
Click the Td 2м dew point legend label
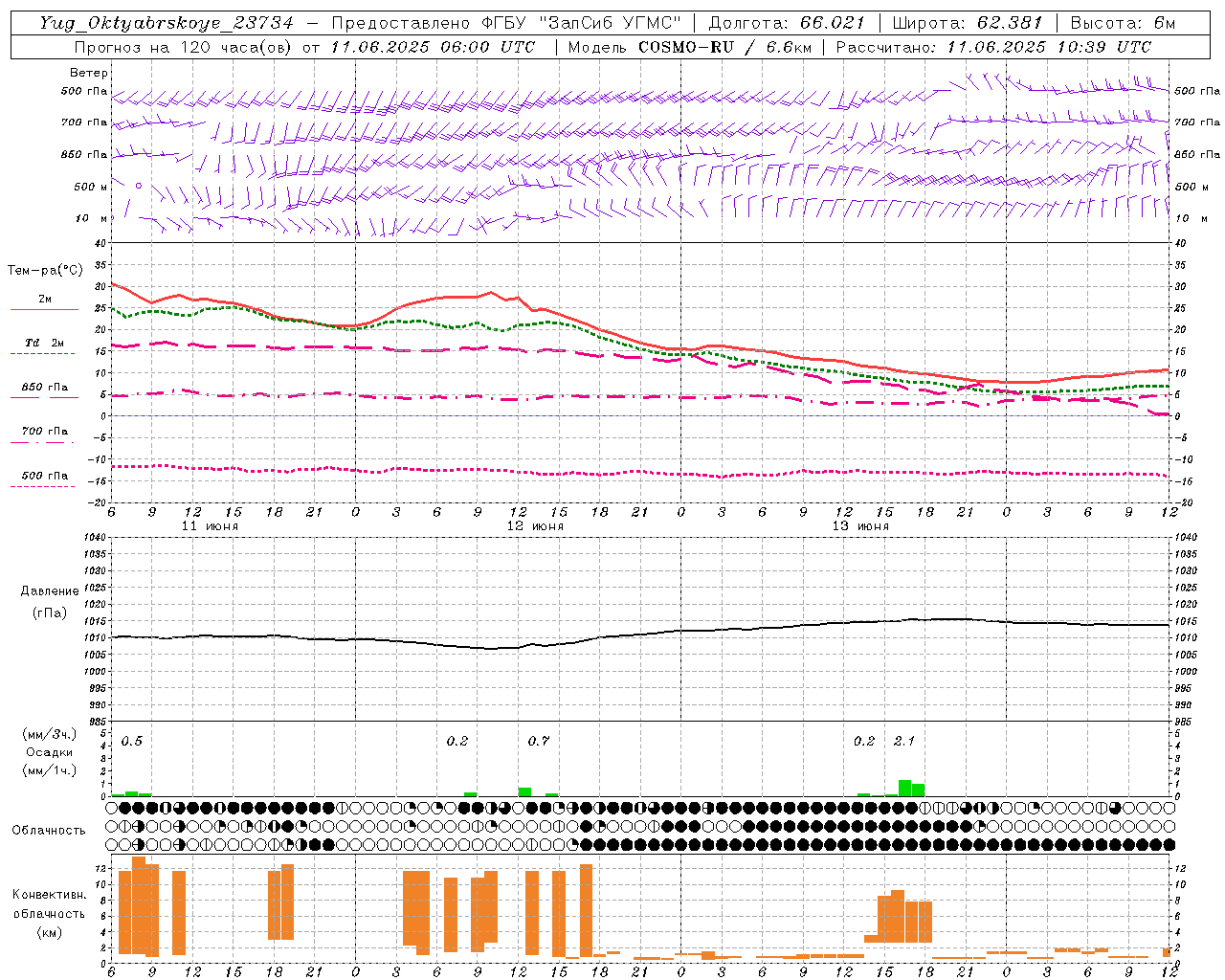45,343
